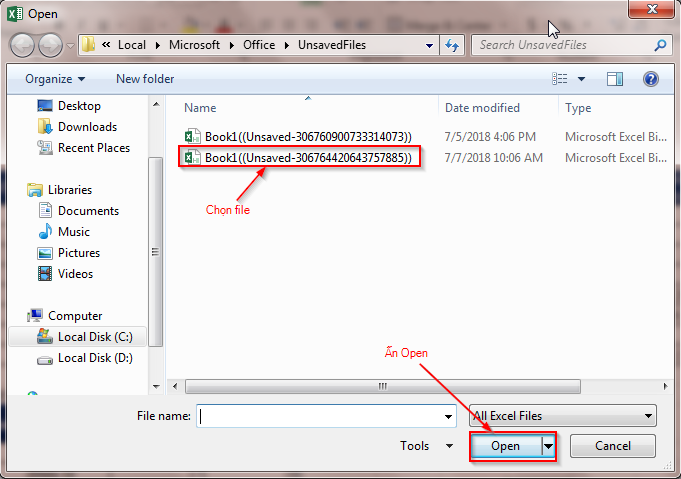Select Book1 Unsaved-306764420643757885 file
This screenshot has width=681, height=479.
298,158
